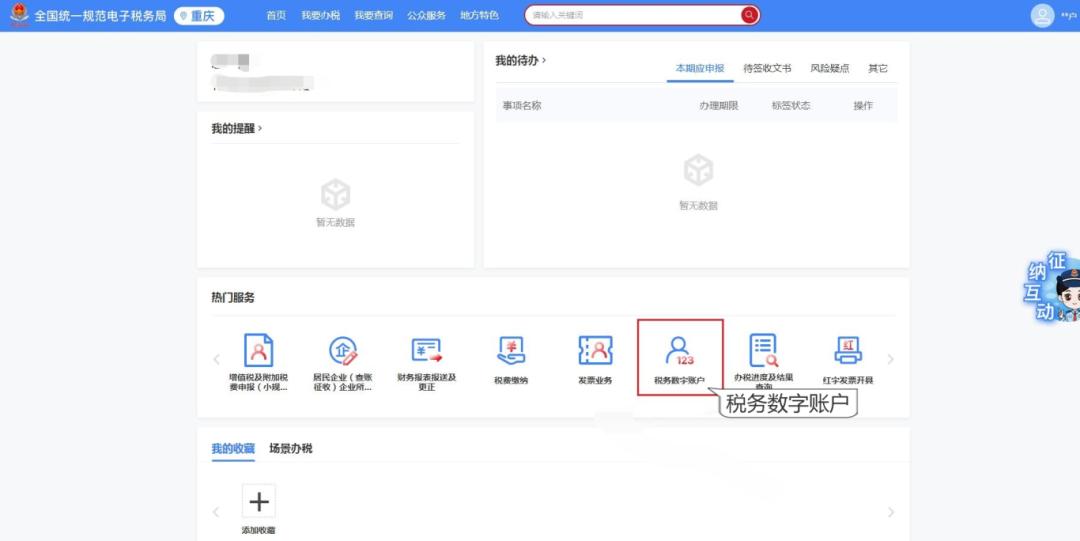Open the user avatar profile icon
1080x541 pixels.
coord(1043,16)
